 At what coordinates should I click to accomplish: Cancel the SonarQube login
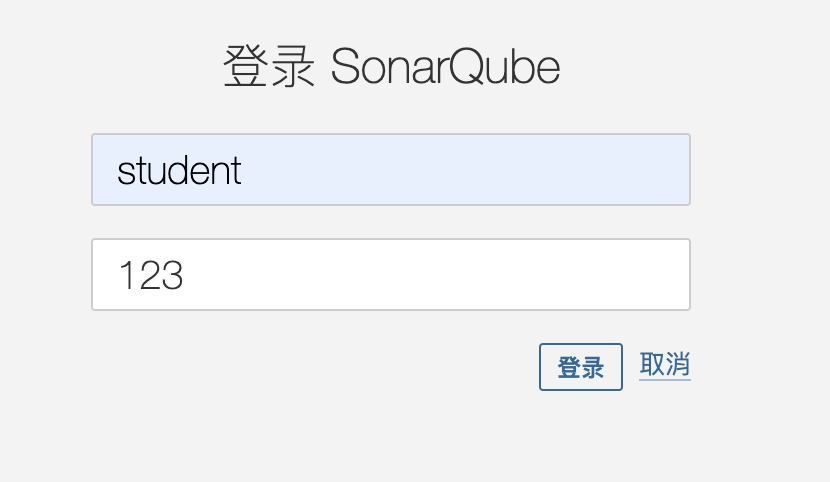point(665,365)
